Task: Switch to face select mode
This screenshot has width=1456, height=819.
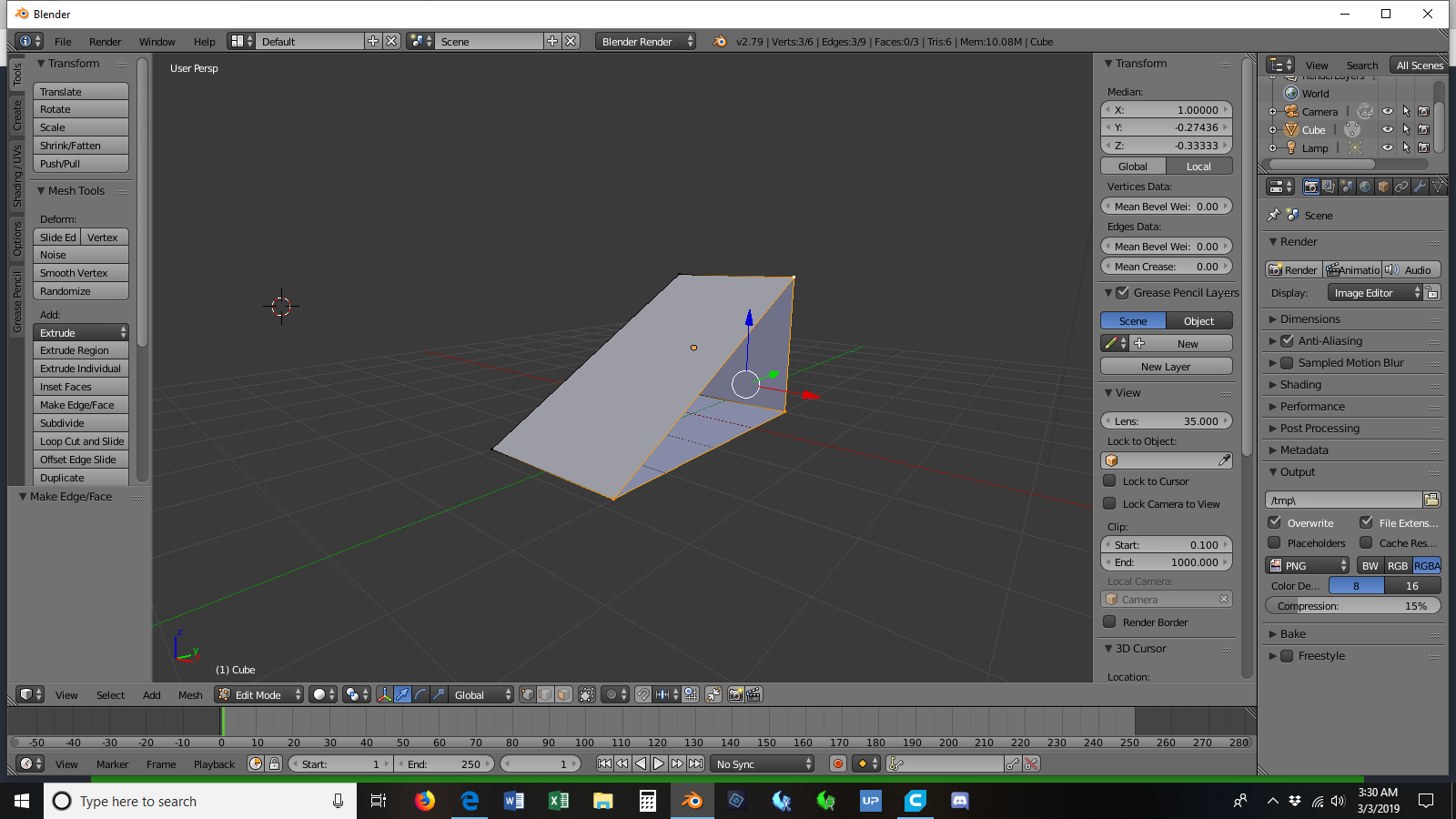Action: (x=563, y=694)
